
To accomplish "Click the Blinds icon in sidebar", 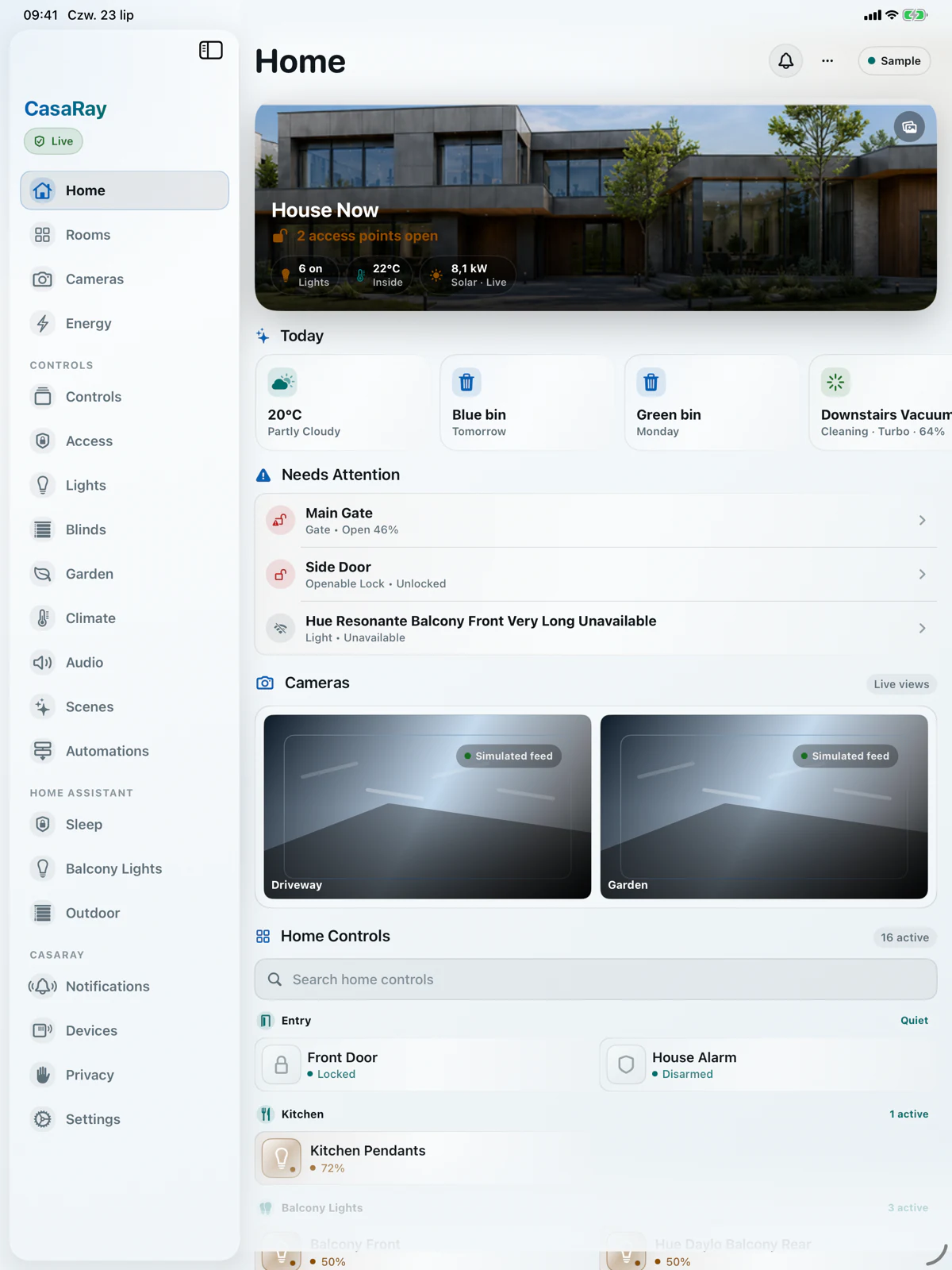I will point(43,530).
